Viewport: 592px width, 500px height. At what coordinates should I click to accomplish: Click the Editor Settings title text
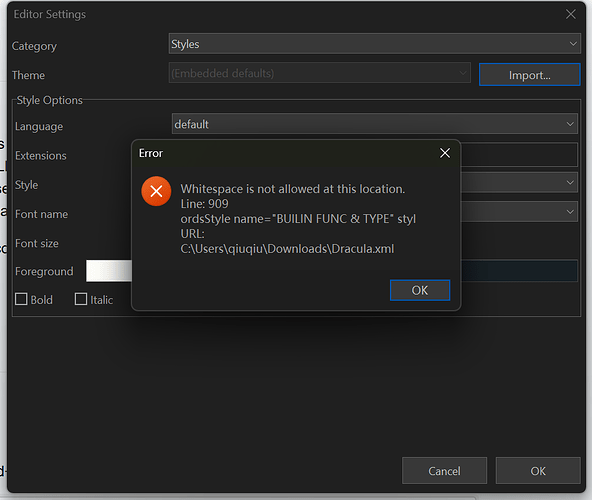pos(50,14)
